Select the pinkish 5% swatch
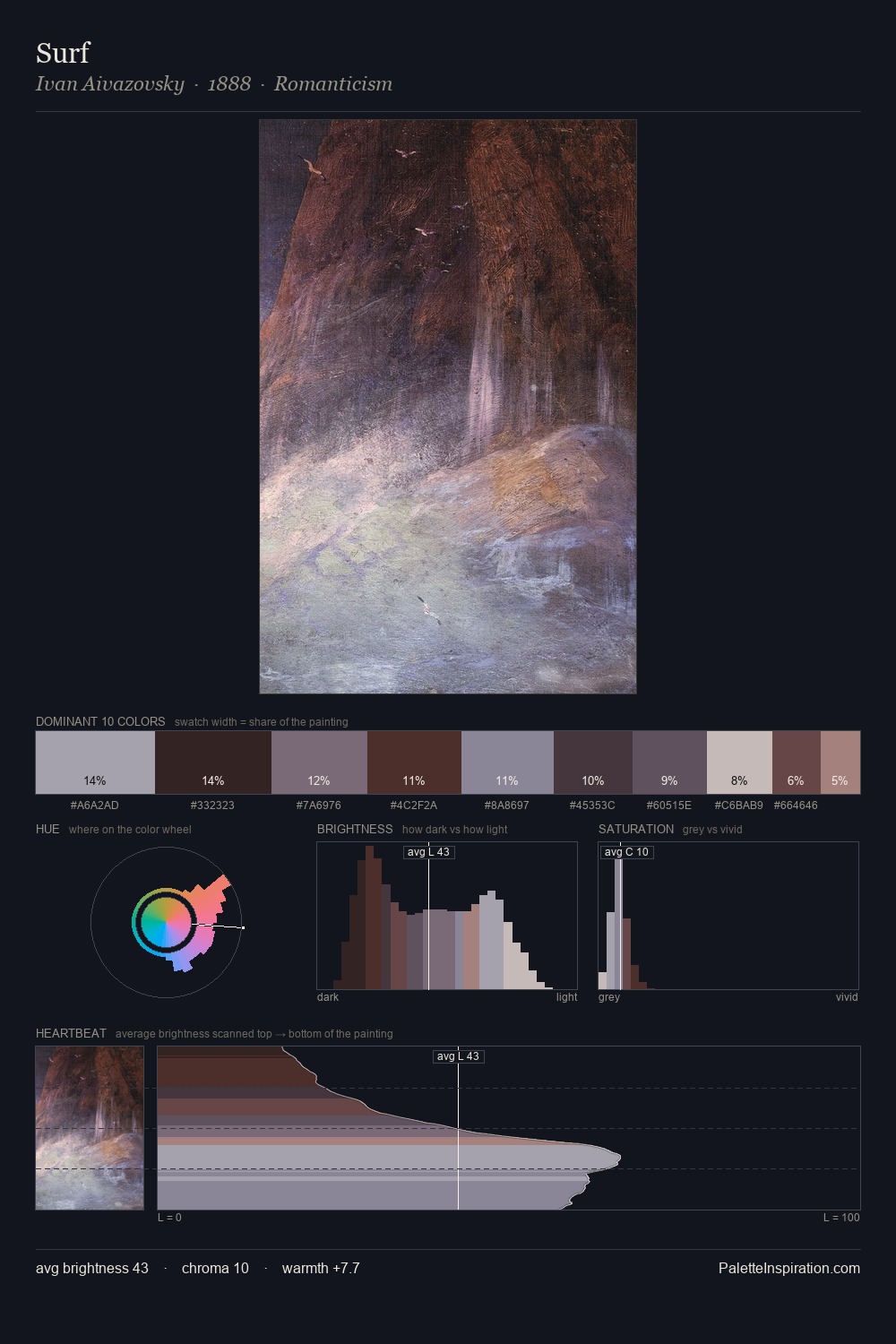The width and height of the screenshot is (896, 1344). pos(840,762)
